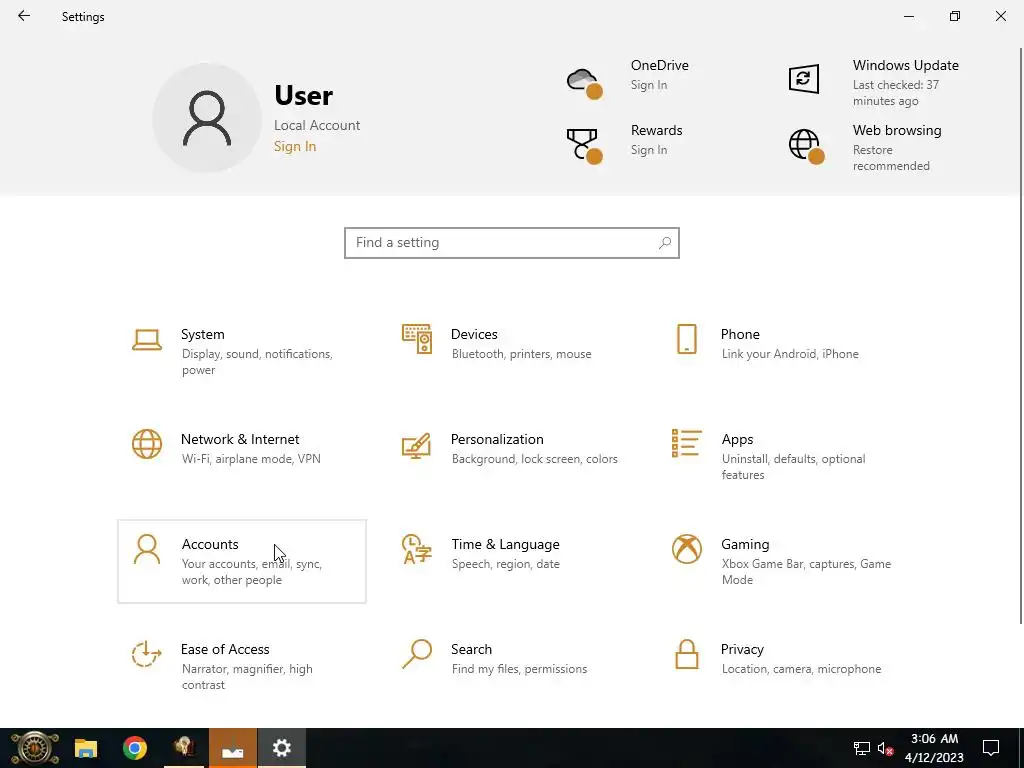The width and height of the screenshot is (1024, 768).
Task: Select the Search settings title
Action: click(472, 649)
